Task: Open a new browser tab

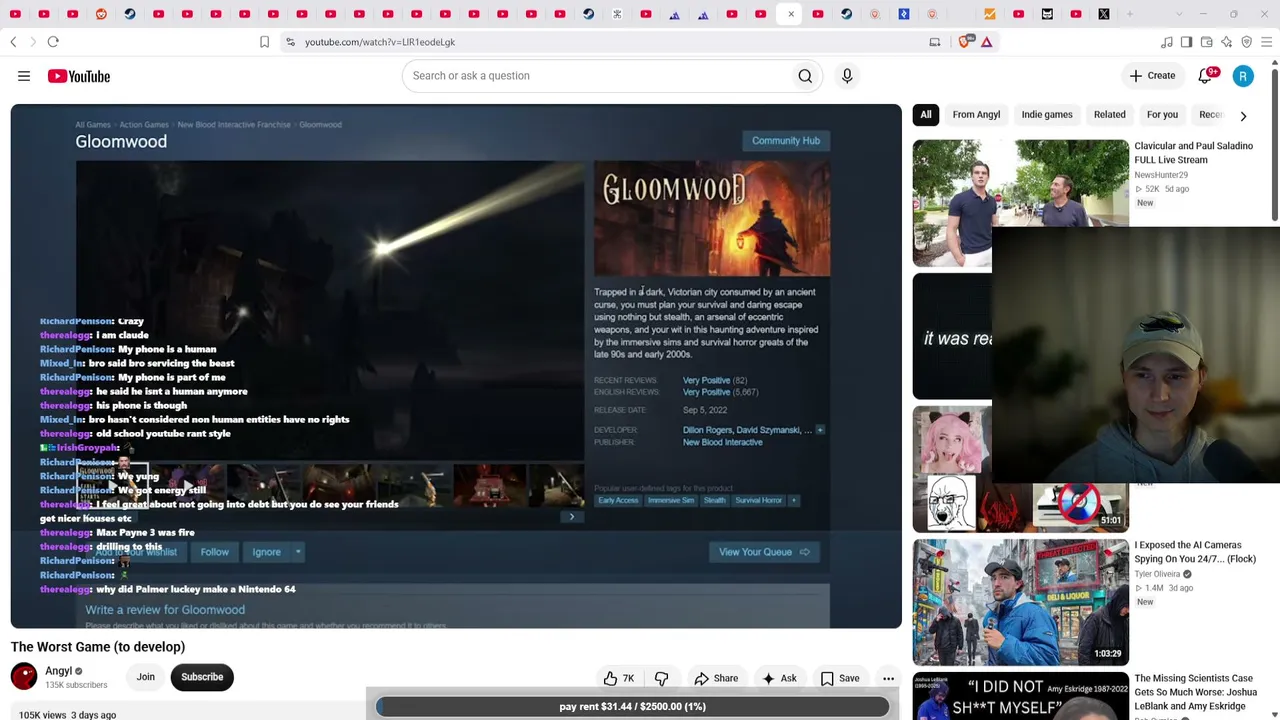Action: tap(1130, 14)
